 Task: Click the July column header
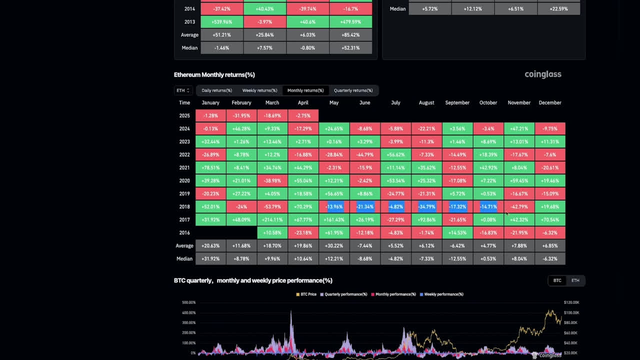[396, 103]
